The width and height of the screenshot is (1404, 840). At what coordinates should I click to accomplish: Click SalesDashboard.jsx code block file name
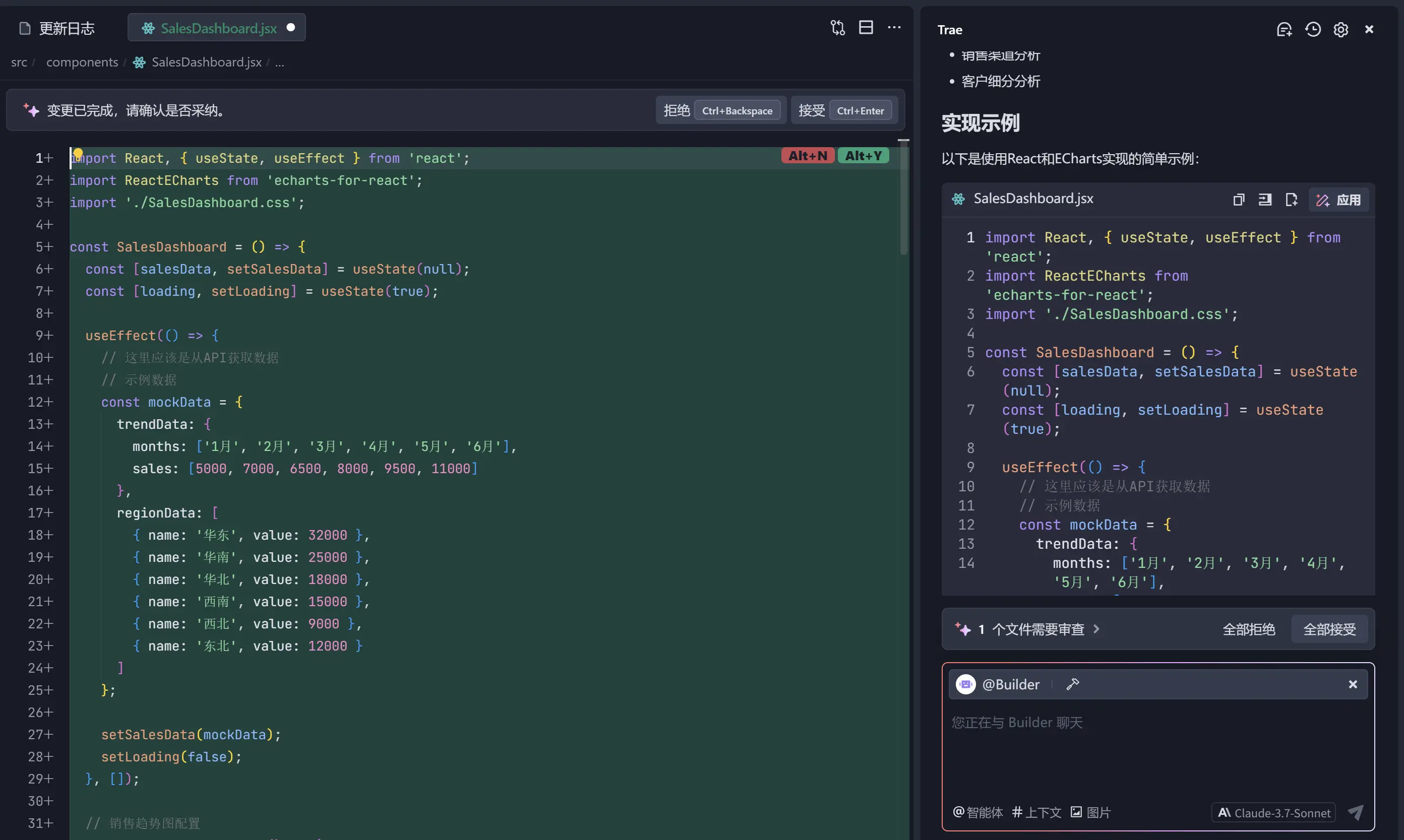pos(1033,199)
